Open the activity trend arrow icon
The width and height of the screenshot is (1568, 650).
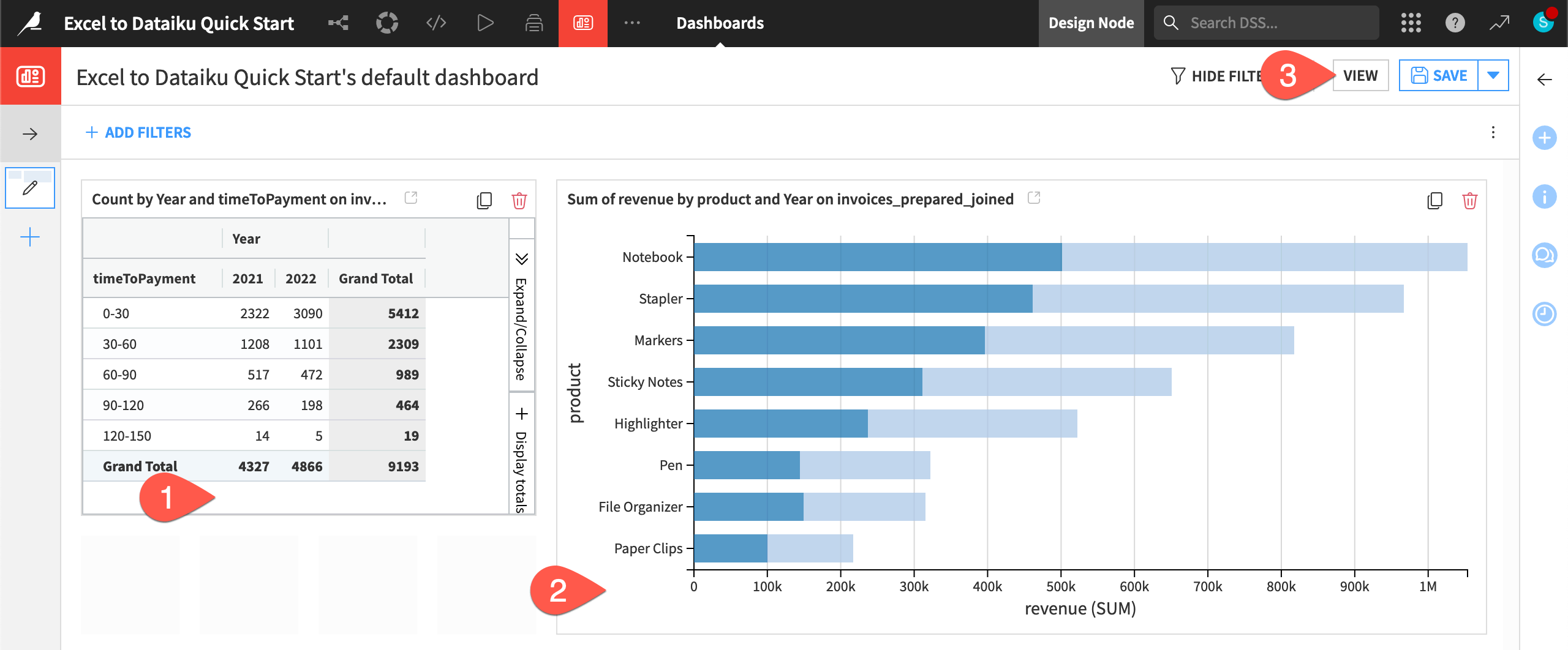[1499, 23]
